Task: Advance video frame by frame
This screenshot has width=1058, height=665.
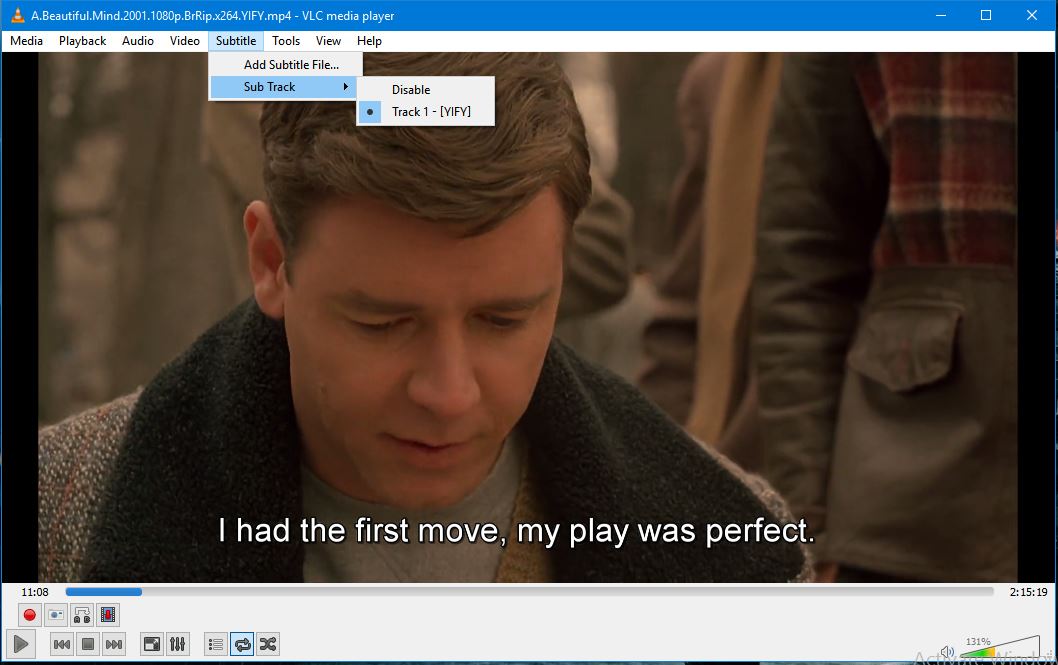Action: pos(108,614)
